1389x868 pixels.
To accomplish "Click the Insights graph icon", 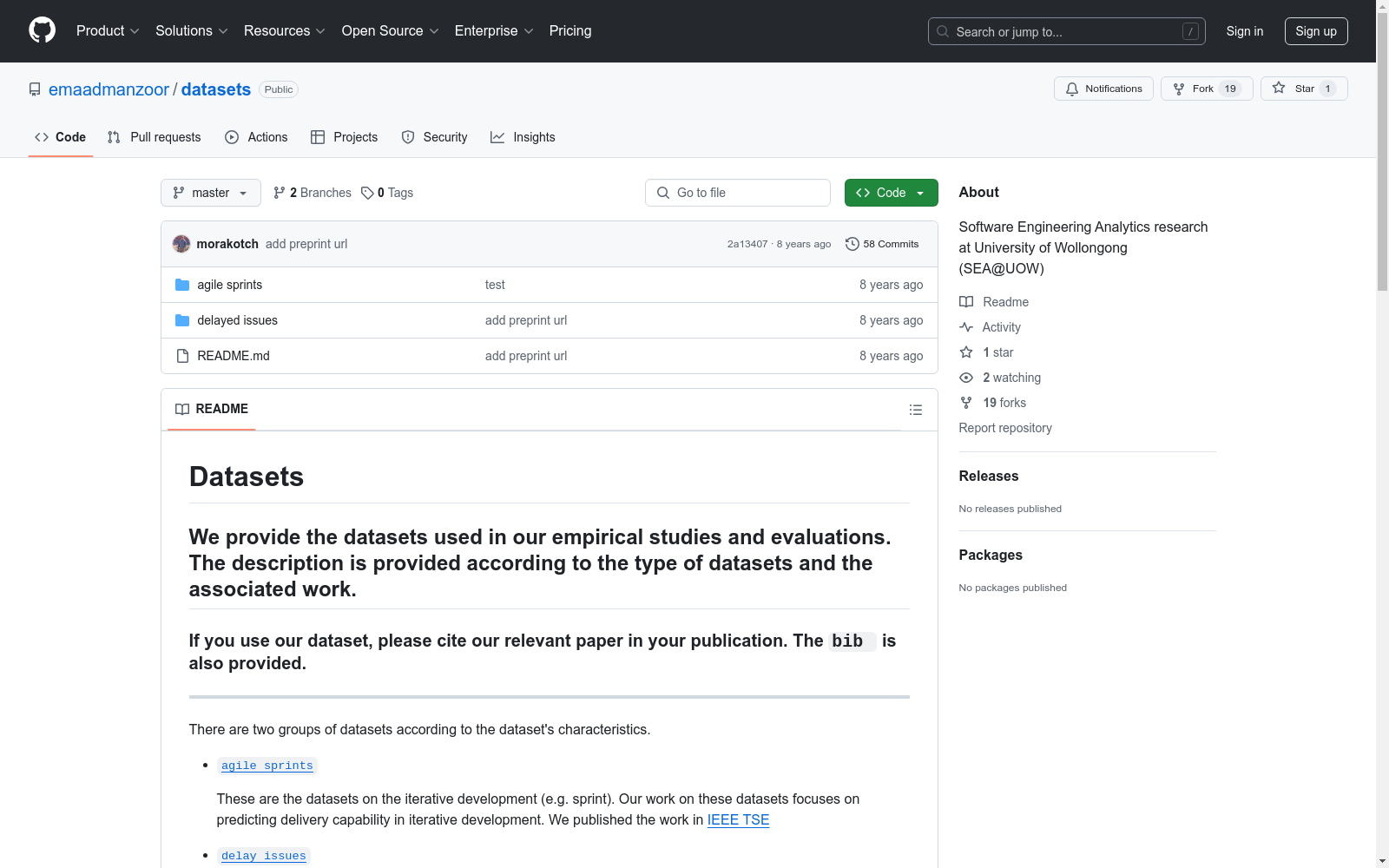I will click(x=497, y=137).
